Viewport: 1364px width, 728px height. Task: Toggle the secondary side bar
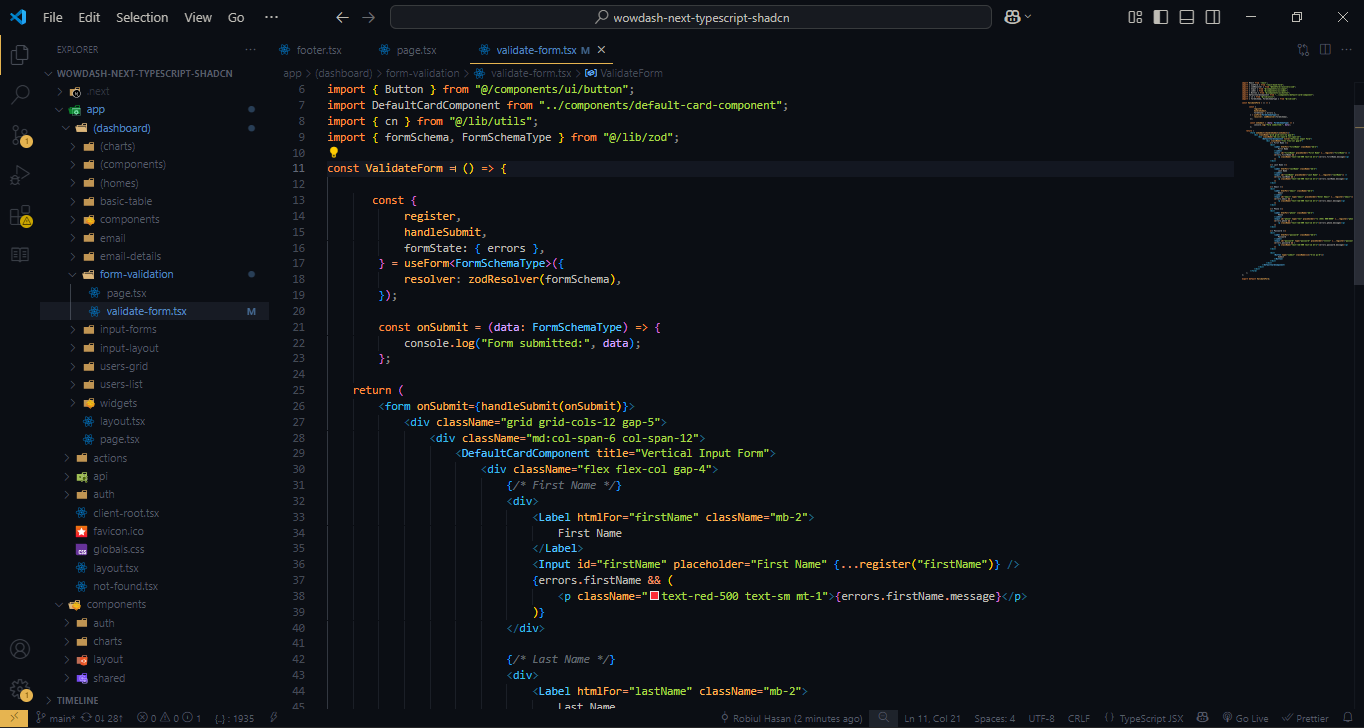pos(1212,17)
